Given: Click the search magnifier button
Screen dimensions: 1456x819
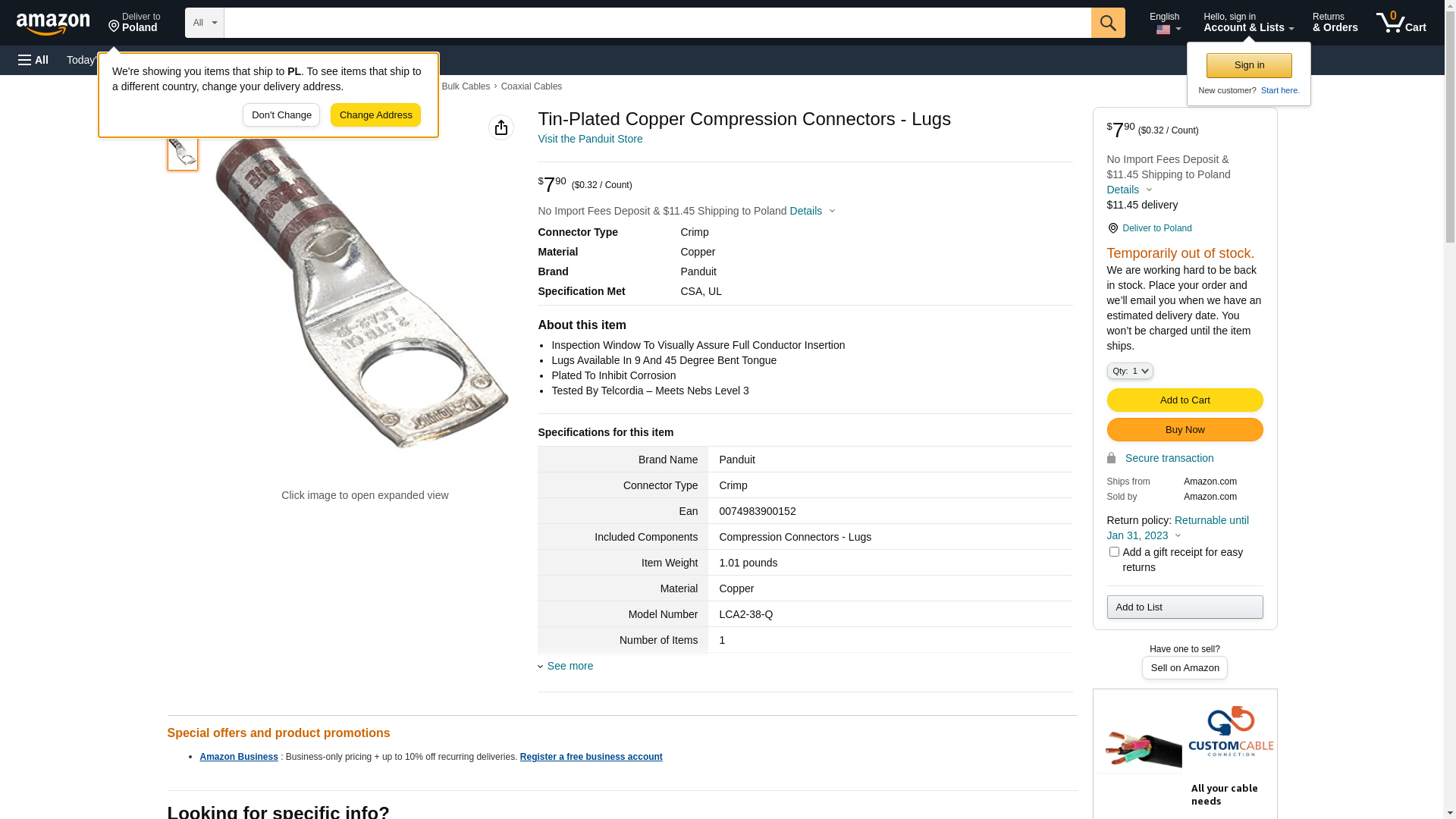Looking at the screenshot, I should point(1108,23).
